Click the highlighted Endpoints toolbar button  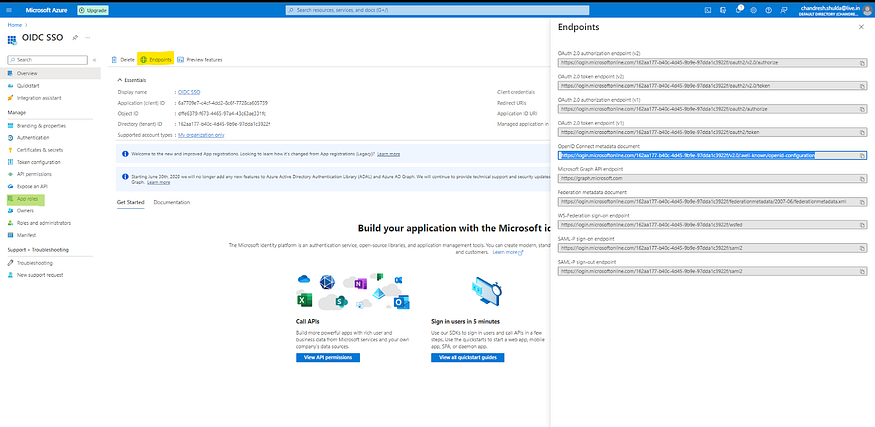click(x=156, y=60)
